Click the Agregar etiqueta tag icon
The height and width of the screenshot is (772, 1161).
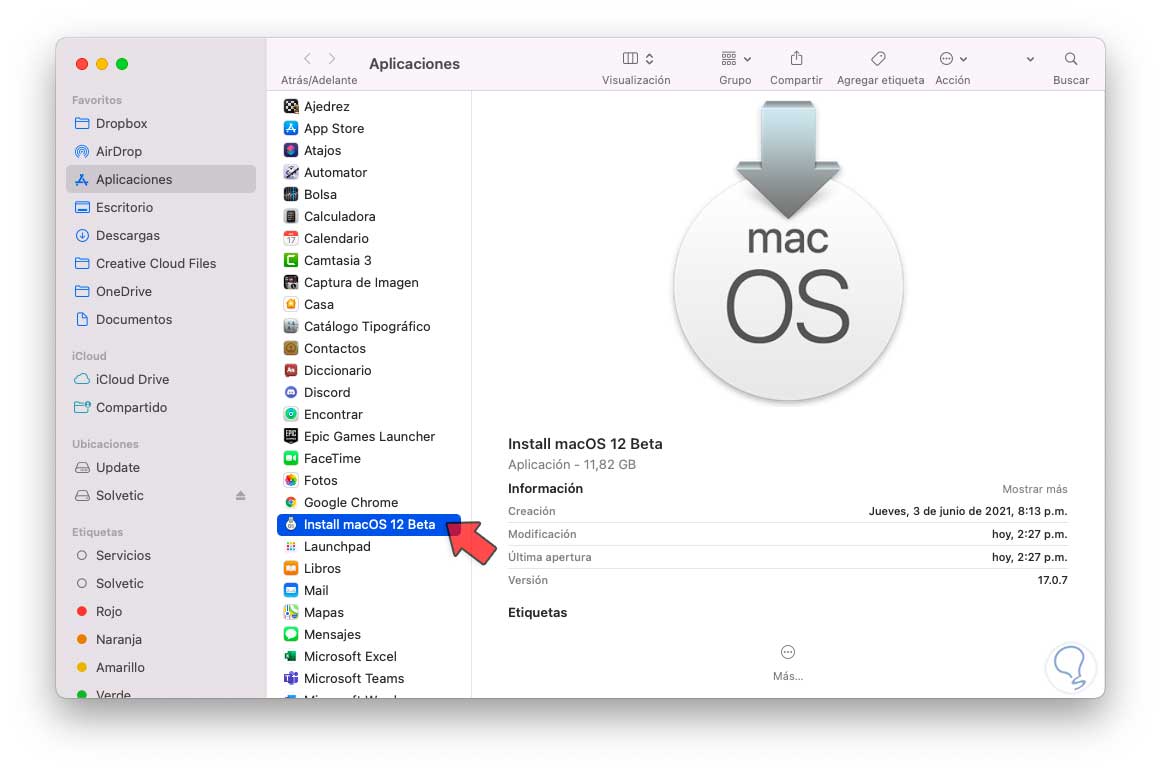point(878,58)
